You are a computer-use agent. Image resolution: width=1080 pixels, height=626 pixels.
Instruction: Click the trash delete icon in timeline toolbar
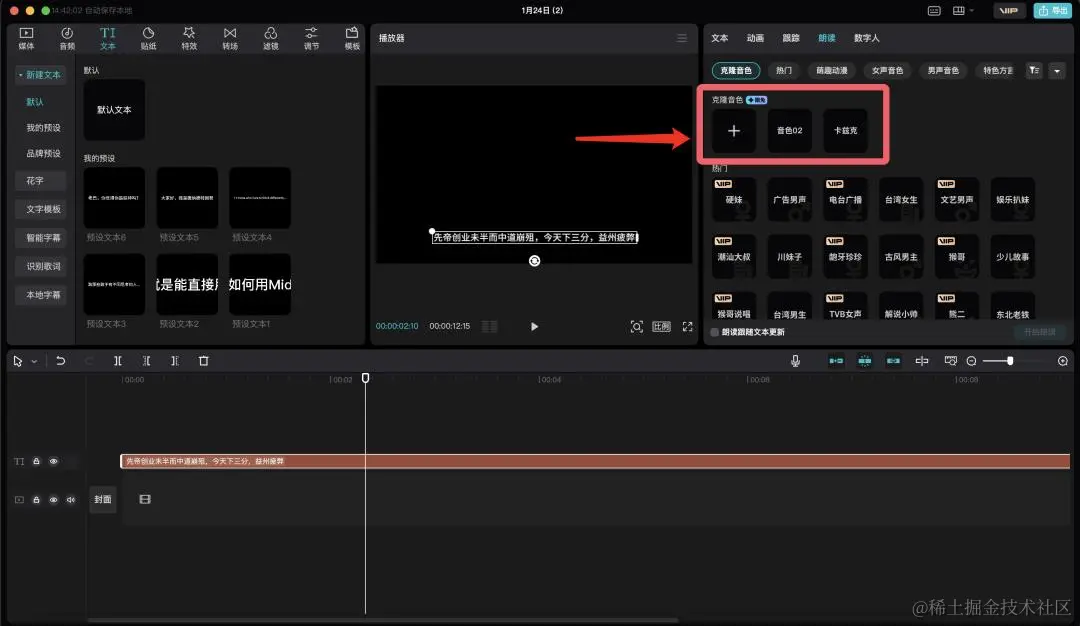tap(204, 361)
